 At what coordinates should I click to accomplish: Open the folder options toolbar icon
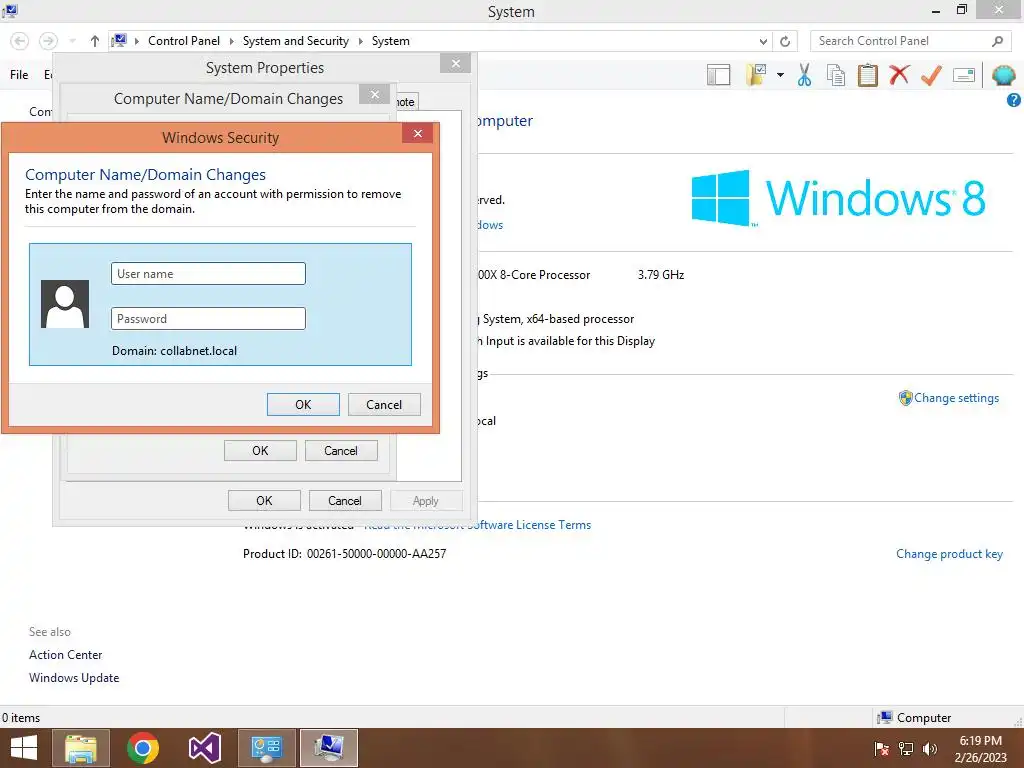pos(756,75)
